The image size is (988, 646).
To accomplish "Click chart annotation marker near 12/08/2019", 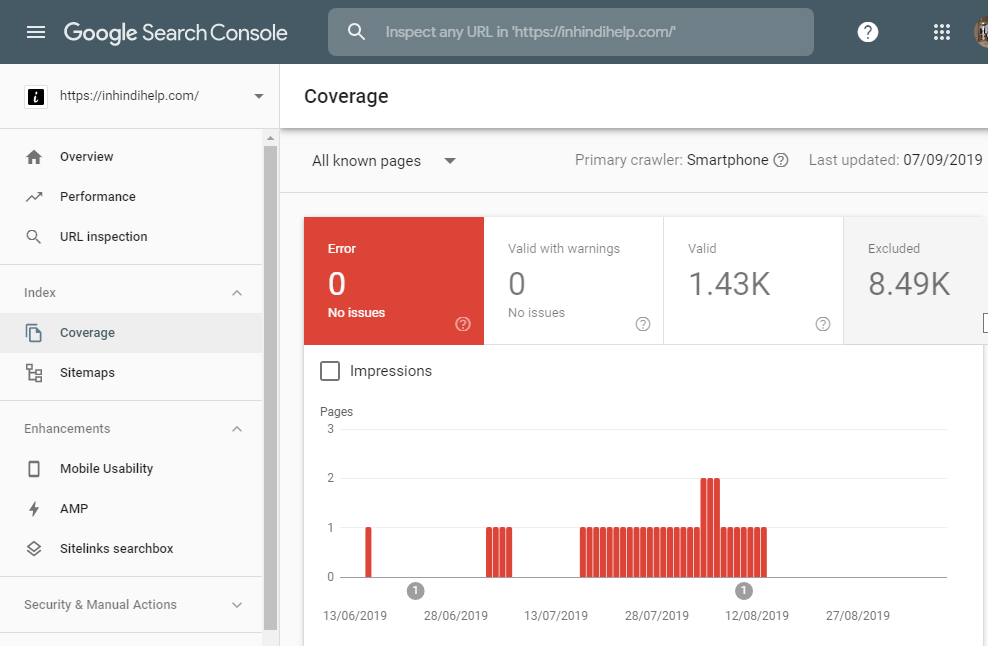I will click(x=744, y=591).
